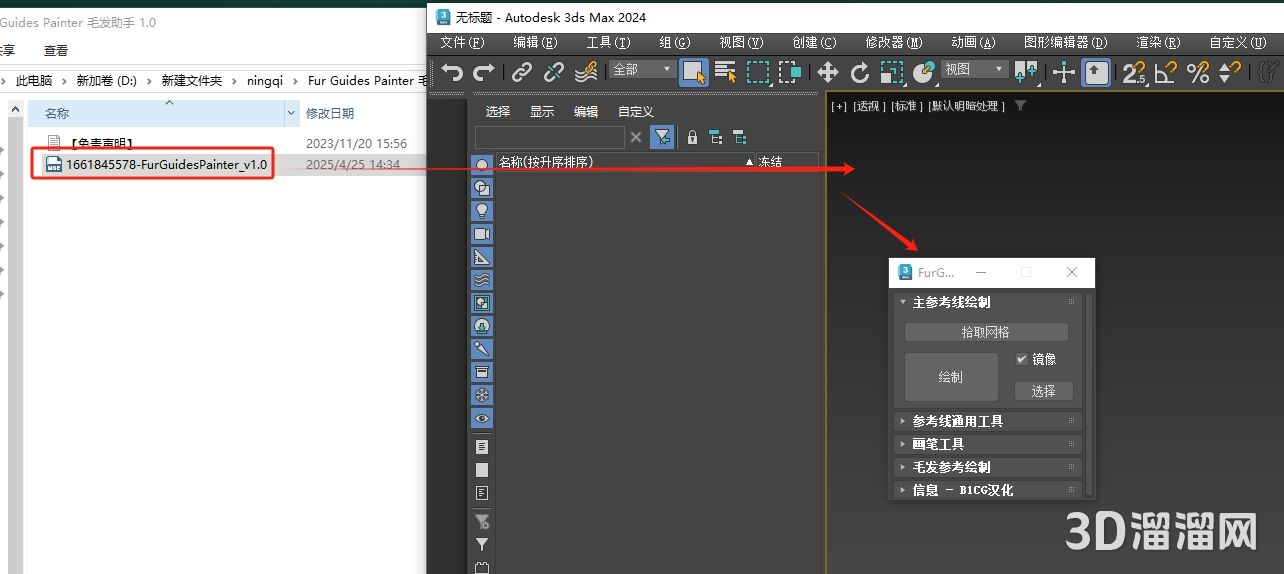The width and height of the screenshot is (1284, 574).
Task: Open the 图形编辑器(D) menu
Action: click(1066, 43)
